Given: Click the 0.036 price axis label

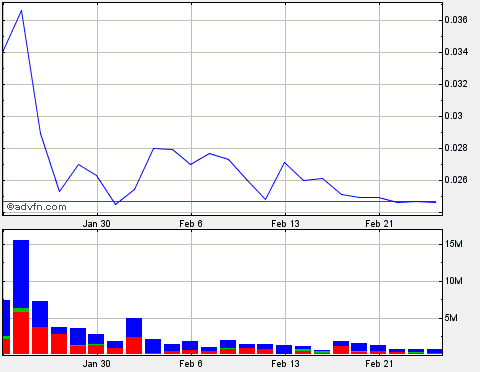Looking at the screenshot, I should point(456,20).
